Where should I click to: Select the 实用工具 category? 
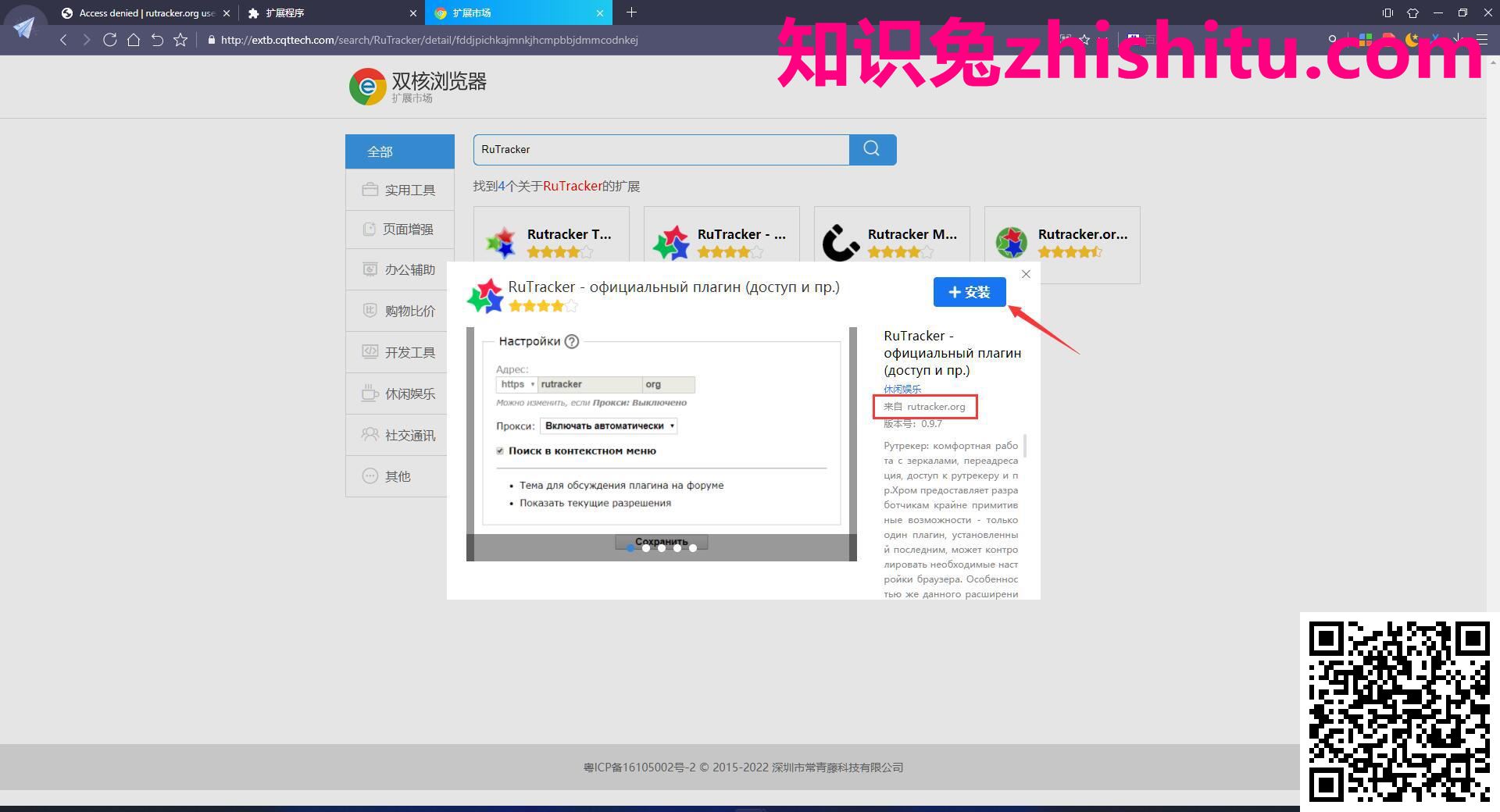tap(399, 190)
